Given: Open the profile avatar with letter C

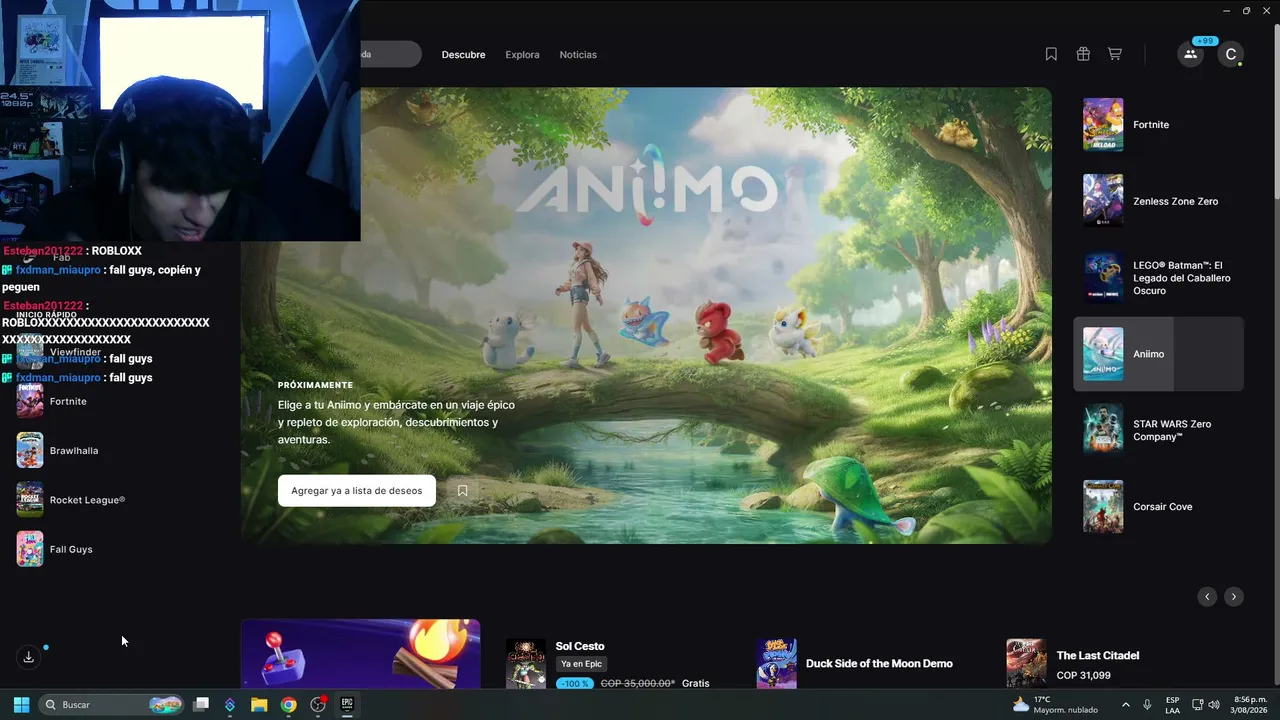Looking at the screenshot, I should (x=1231, y=54).
